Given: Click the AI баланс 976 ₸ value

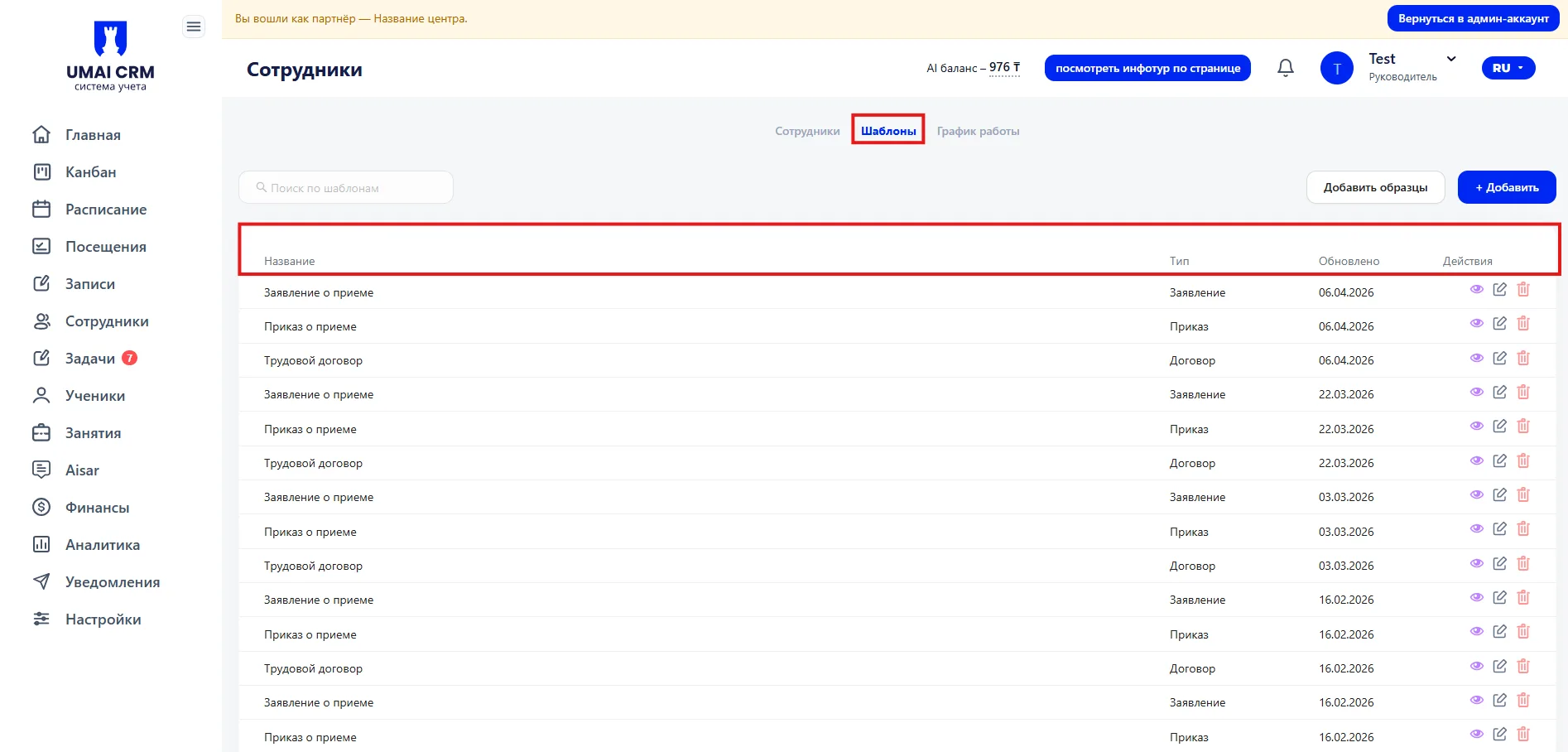Looking at the screenshot, I should [1004, 68].
